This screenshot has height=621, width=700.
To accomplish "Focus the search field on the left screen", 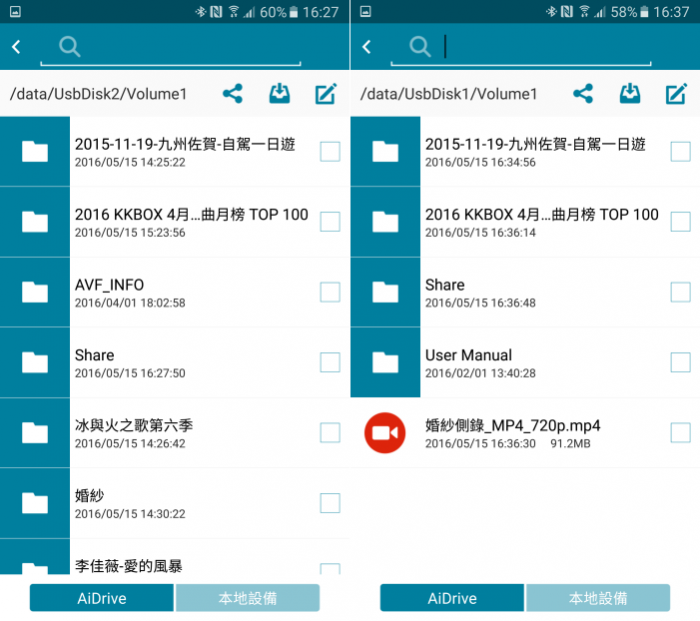I will tap(171, 47).
